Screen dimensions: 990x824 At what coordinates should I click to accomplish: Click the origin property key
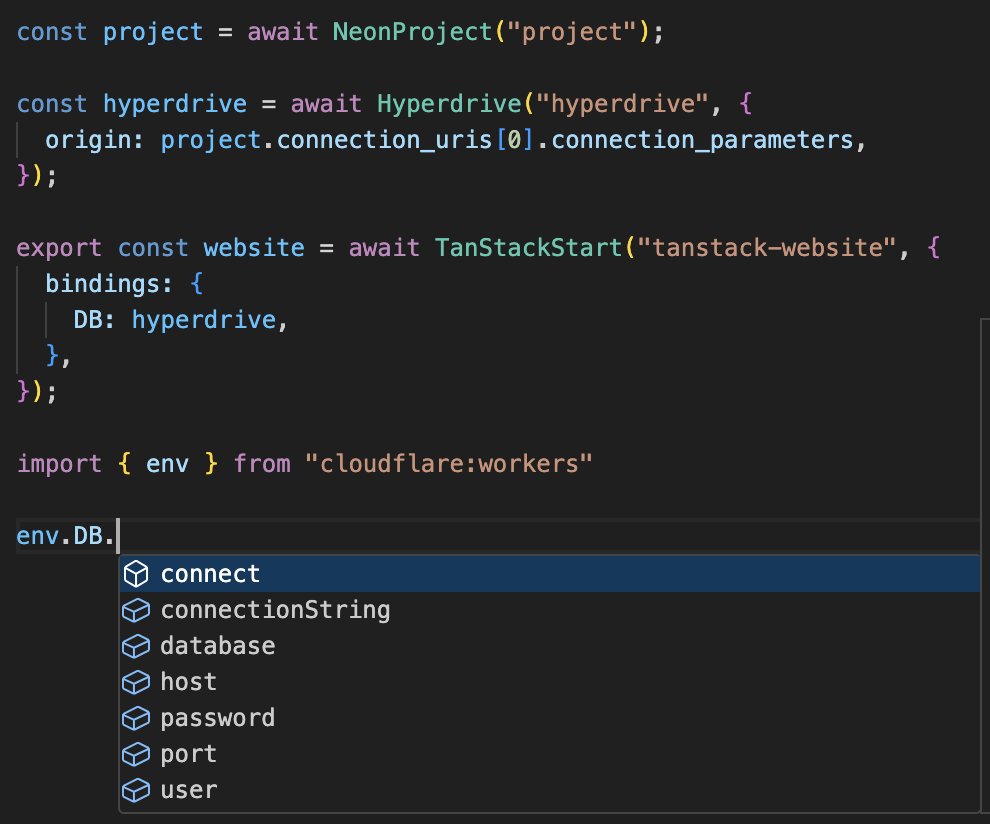(87, 140)
